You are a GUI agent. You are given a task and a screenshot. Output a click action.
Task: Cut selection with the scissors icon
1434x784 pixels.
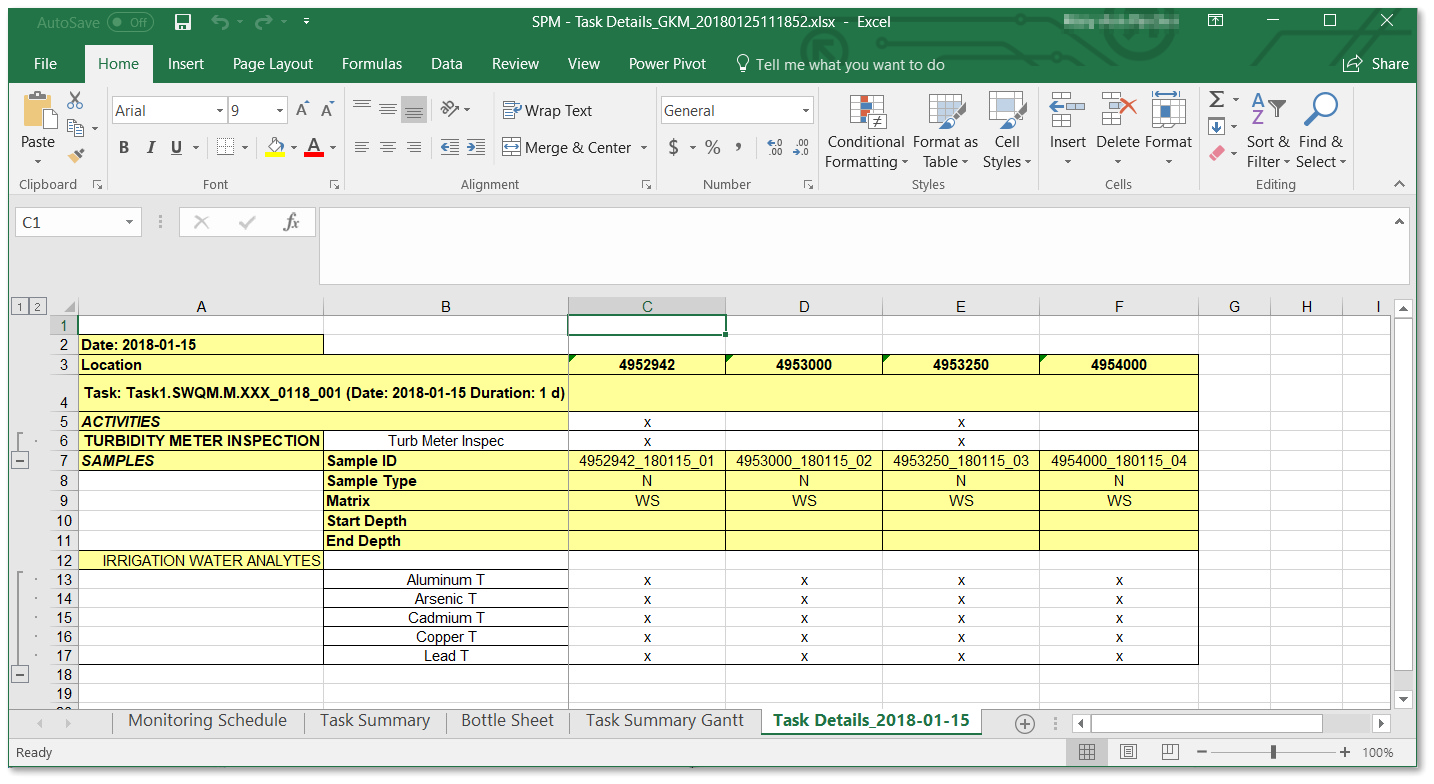point(75,101)
